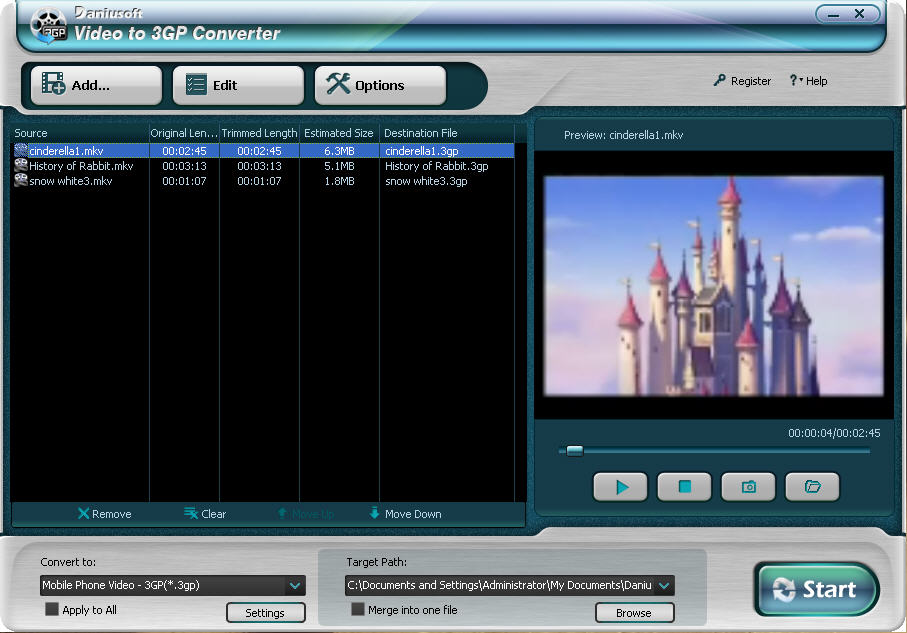The image size is (907, 633).
Task: Click the Destination File column header
Action: tap(447, 133)
